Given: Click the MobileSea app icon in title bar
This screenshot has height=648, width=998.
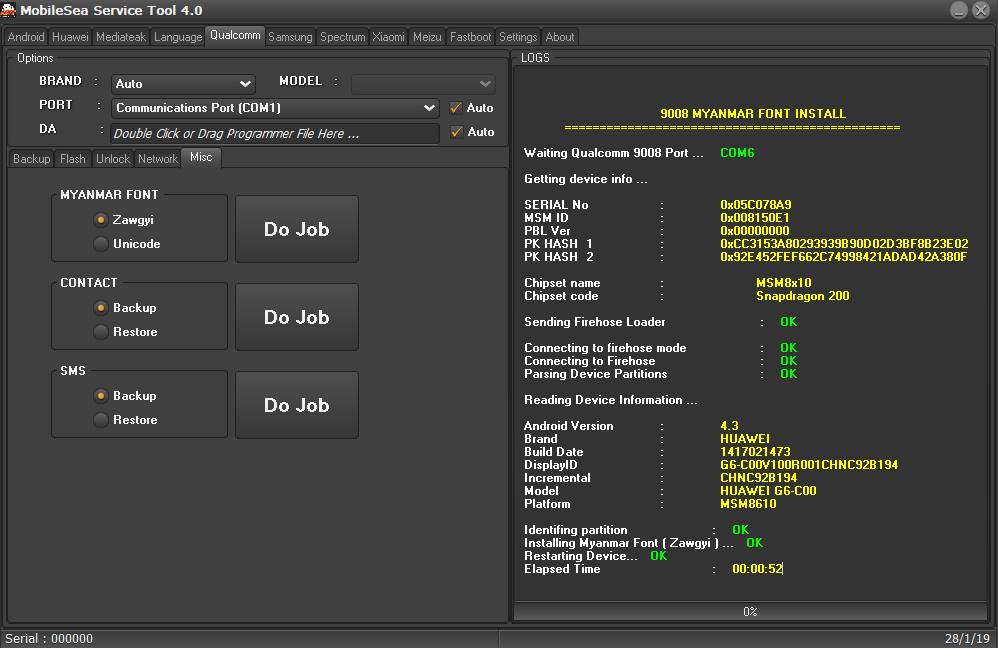Looking at the screenshot, I should click(x=8, y=10).
